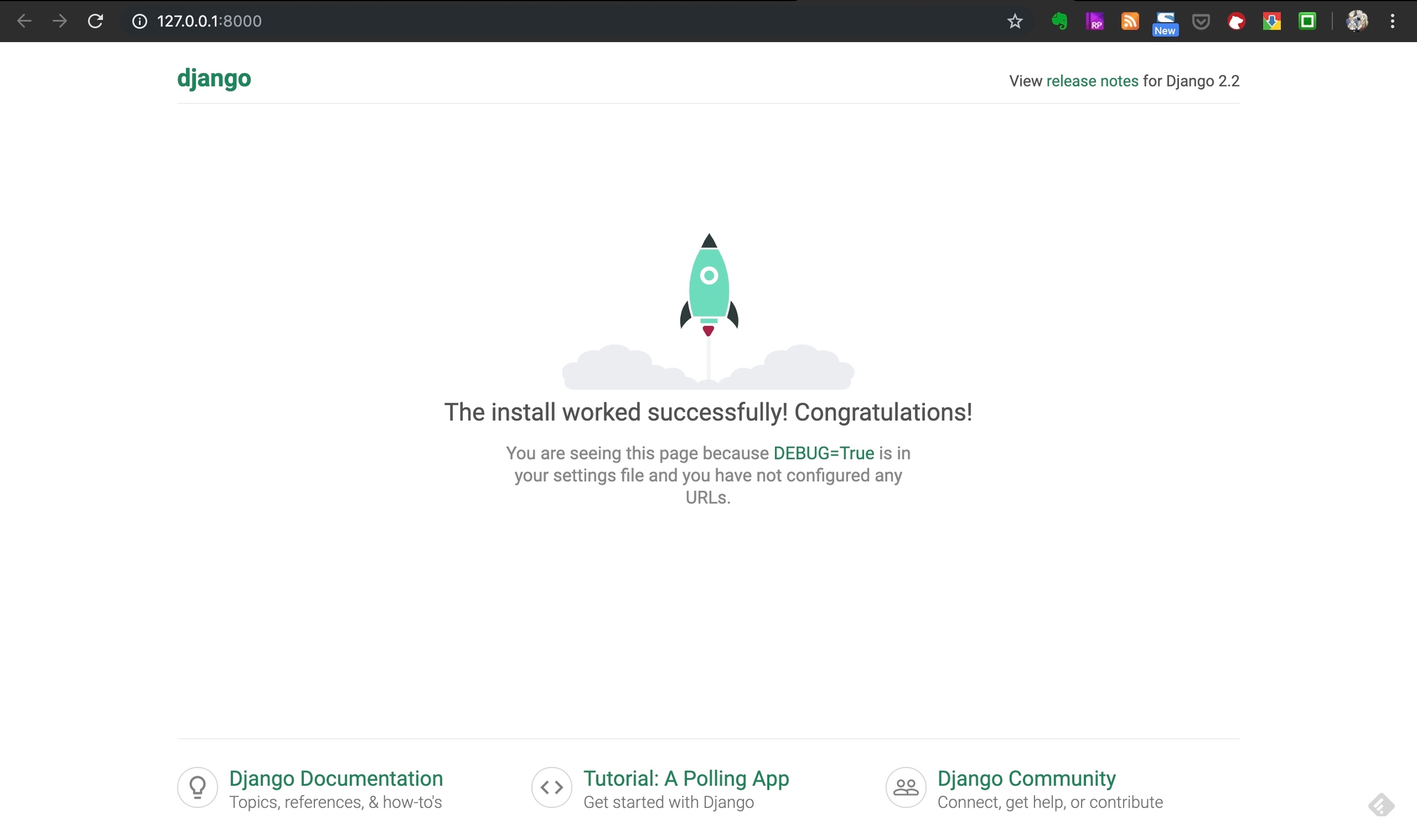This screenshot has height=840, width=1417.
Task: Open the Axure RP extension
Action: point(1095,22)
